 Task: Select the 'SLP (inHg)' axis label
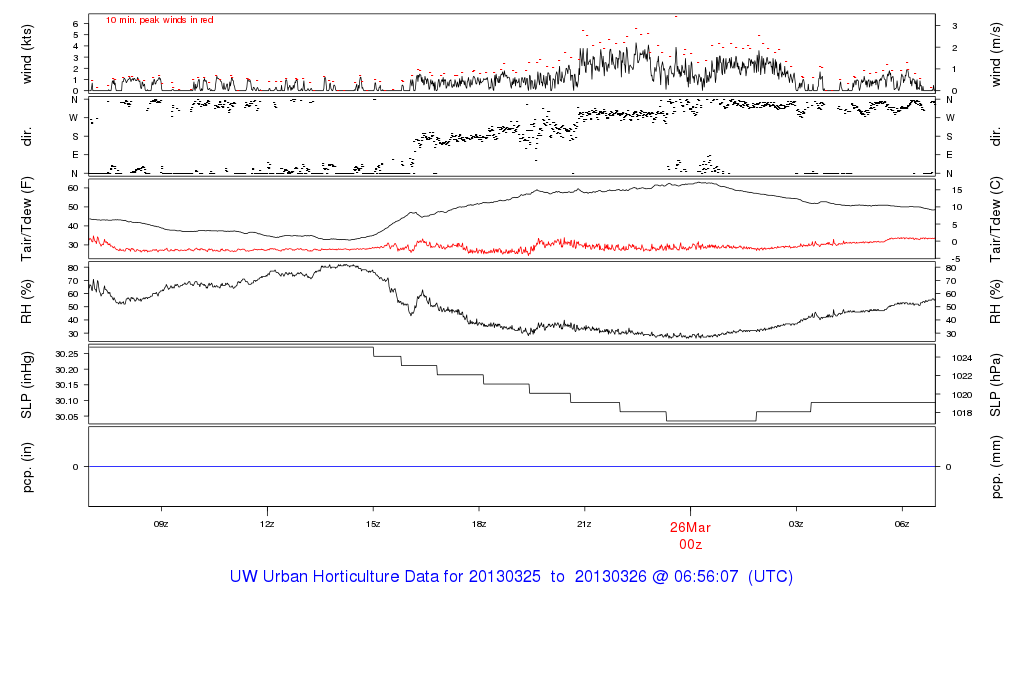27,385
